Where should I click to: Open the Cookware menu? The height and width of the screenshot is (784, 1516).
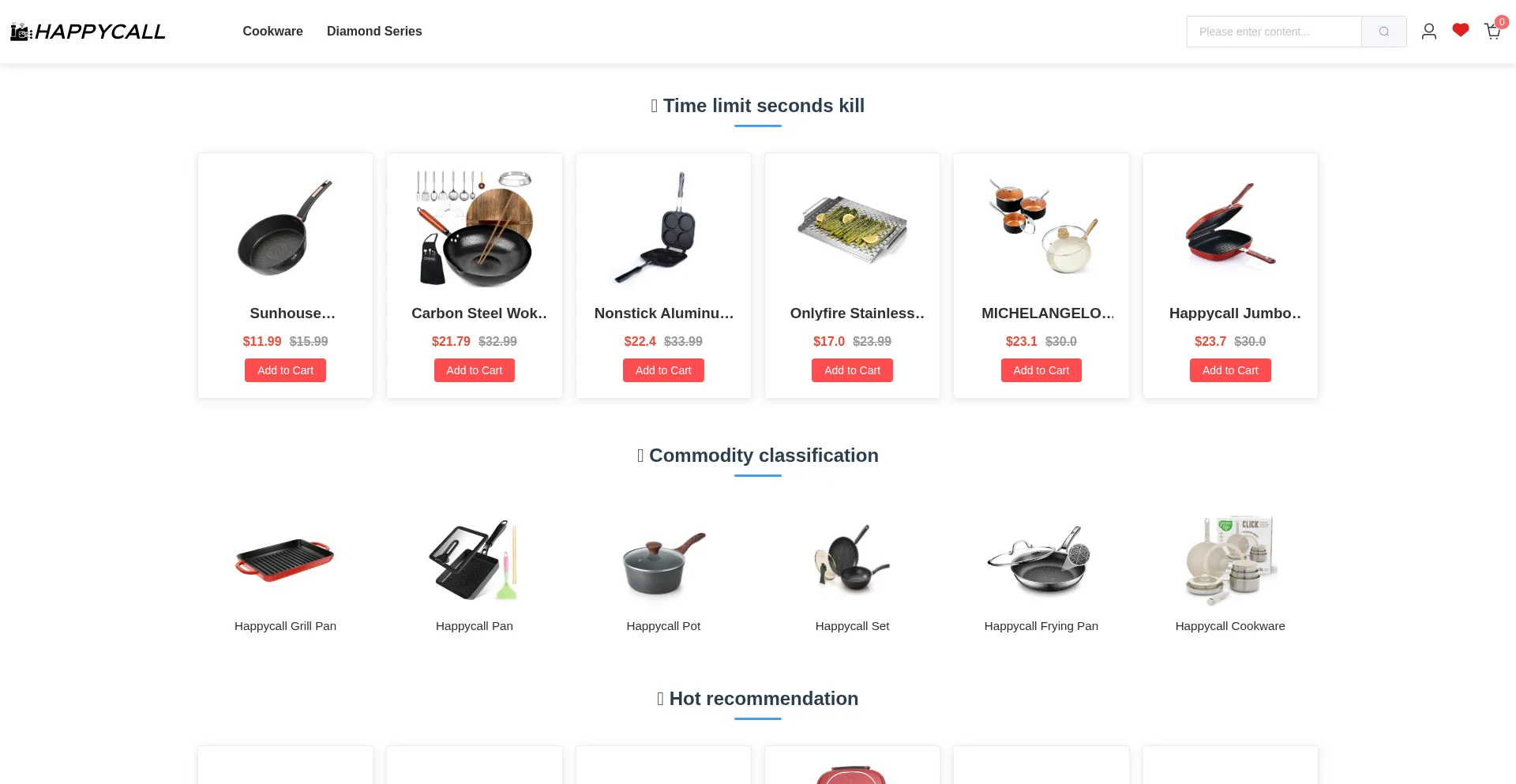point(272,32)
